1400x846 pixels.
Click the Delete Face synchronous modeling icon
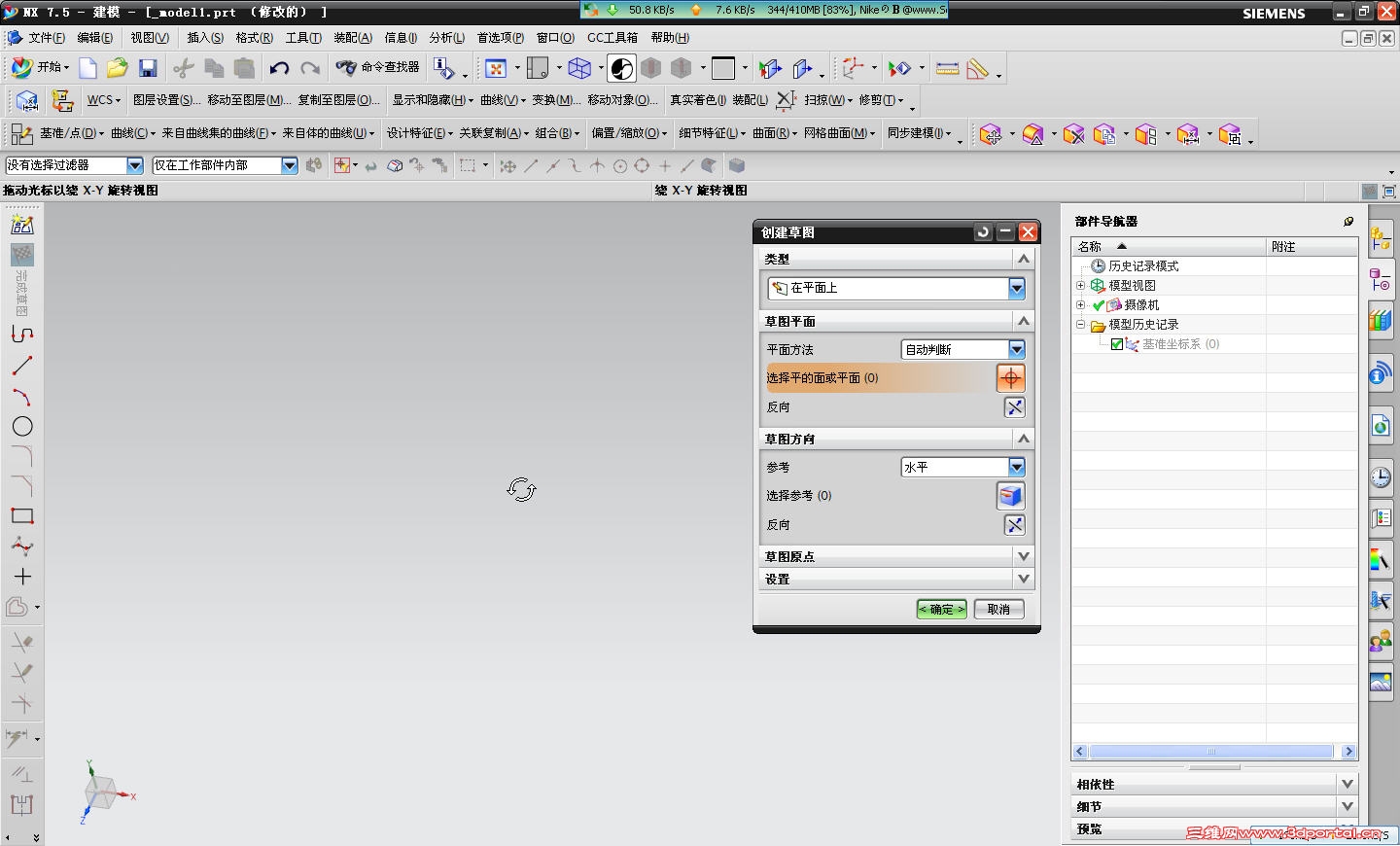coord(1073,135)
